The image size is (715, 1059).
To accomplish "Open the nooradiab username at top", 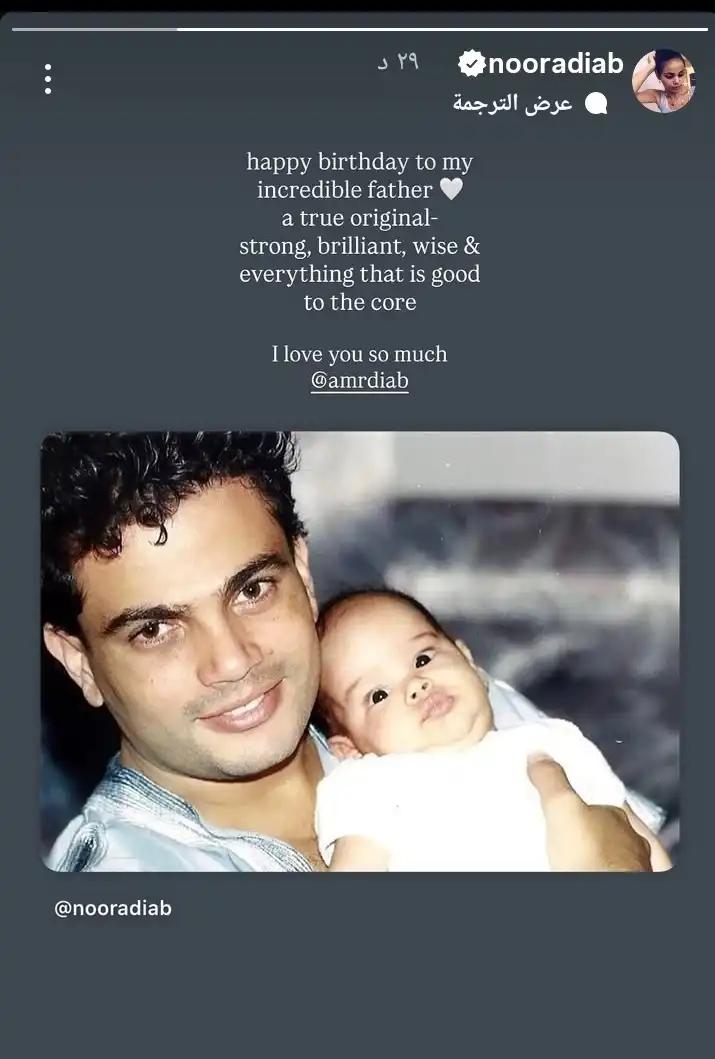I will coord(556,63).
